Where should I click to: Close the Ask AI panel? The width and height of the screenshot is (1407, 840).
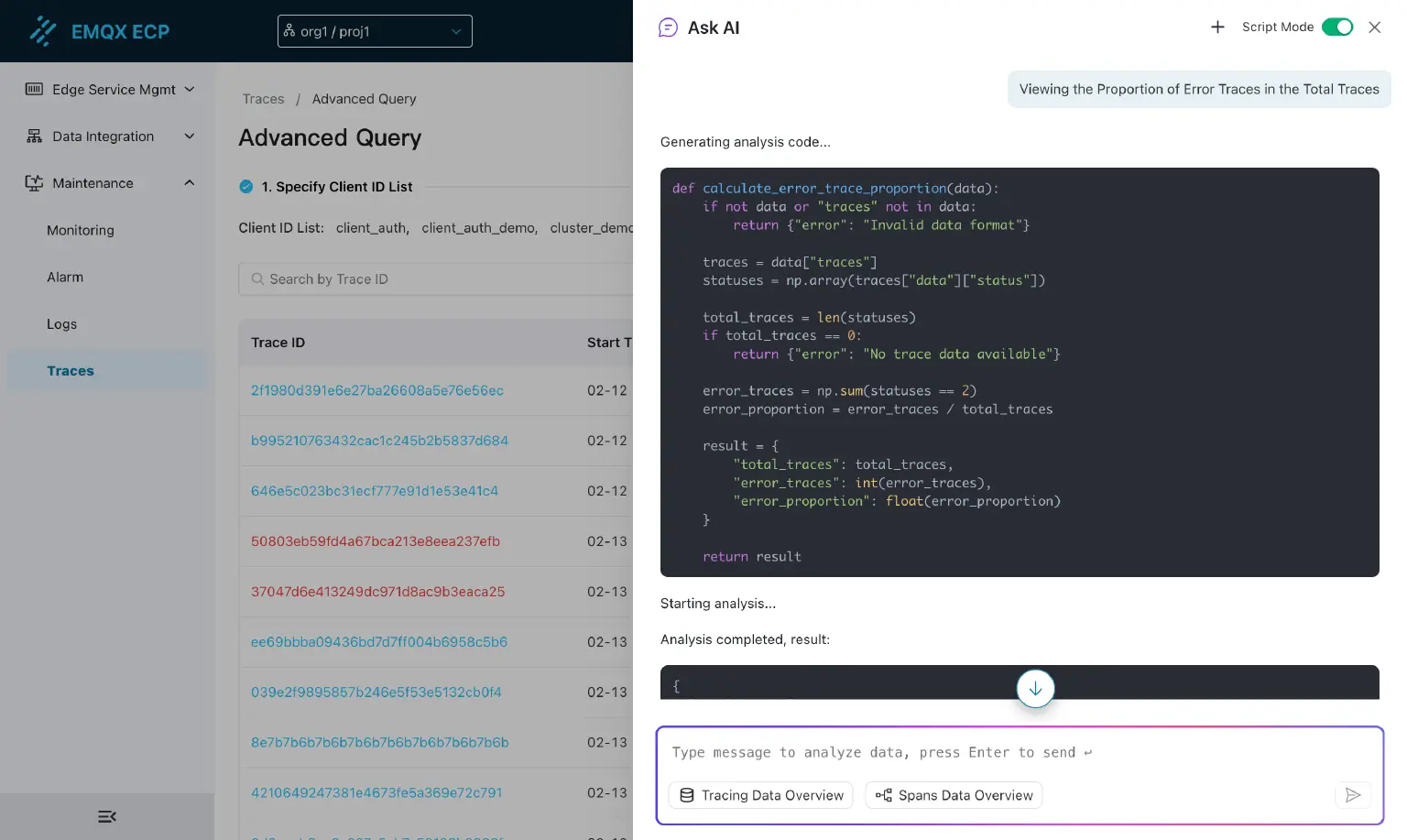(1374, 27)
